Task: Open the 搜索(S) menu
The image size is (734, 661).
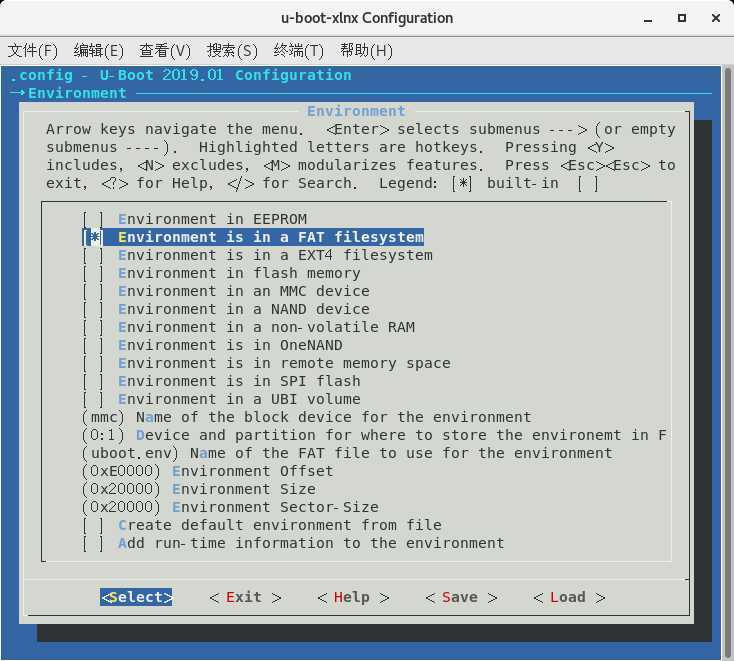Action: click(232, 51)
